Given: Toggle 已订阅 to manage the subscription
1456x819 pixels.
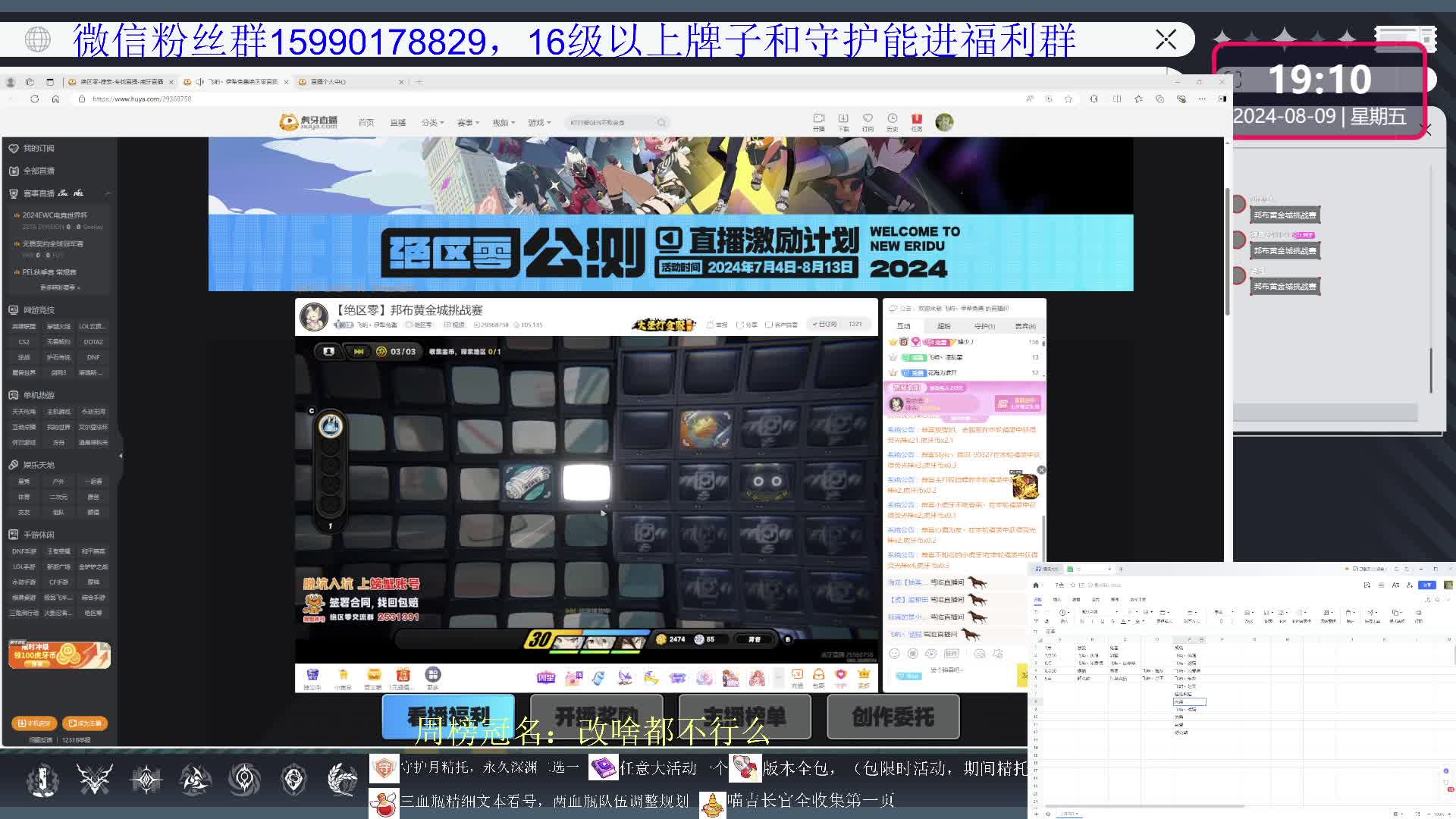Looking at the screenshot, I should [827, 323].
